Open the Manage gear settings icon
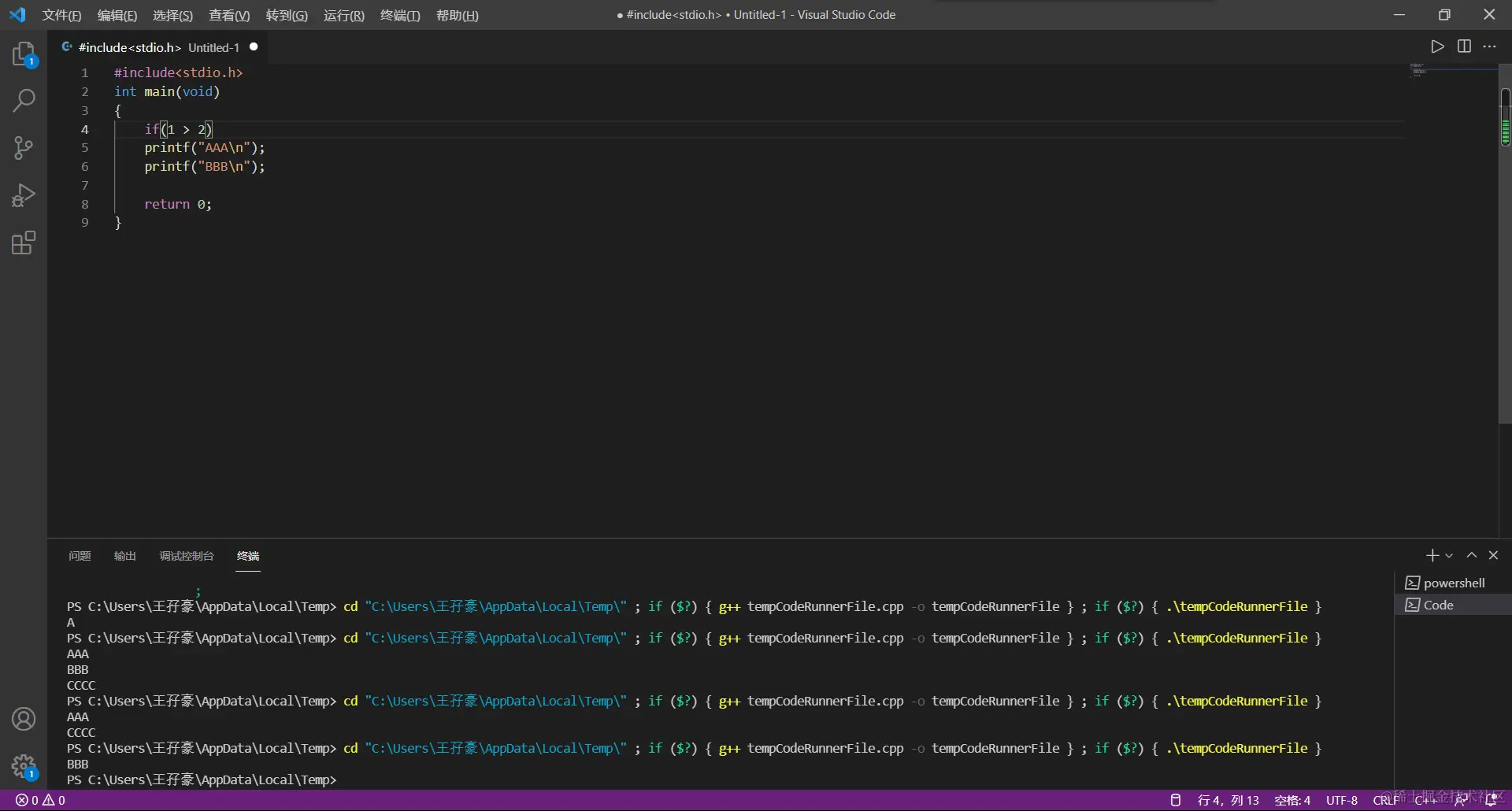 click(24, 766)
